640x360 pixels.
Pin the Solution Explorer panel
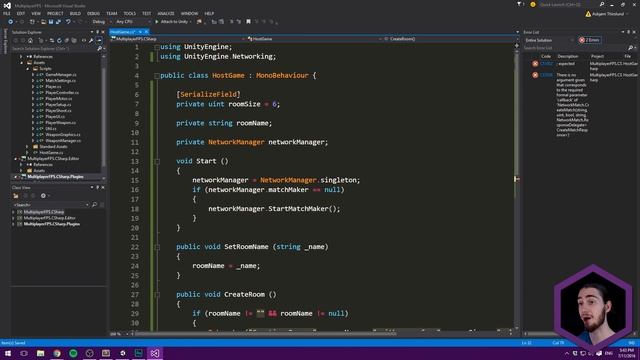coord(97,32)
